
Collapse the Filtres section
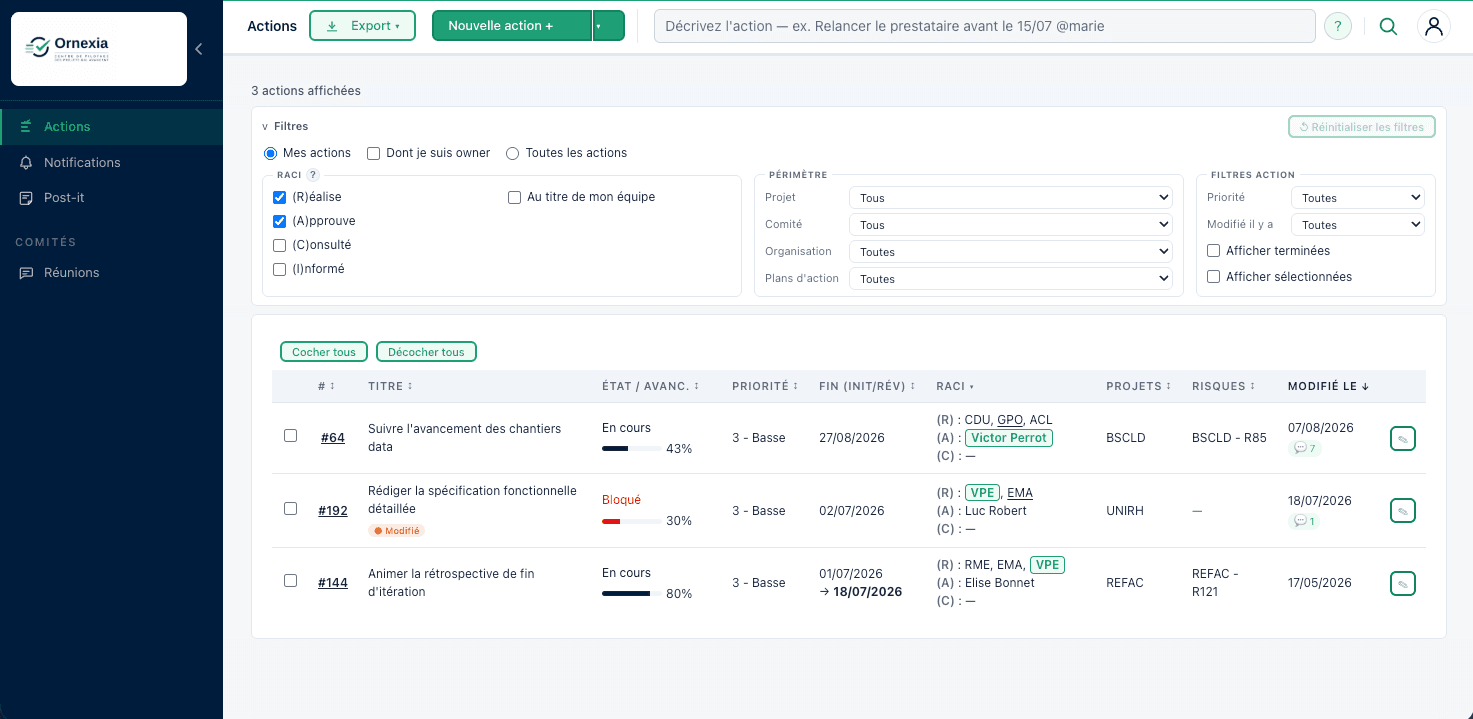pyautogui.click(x=285, y=127)
